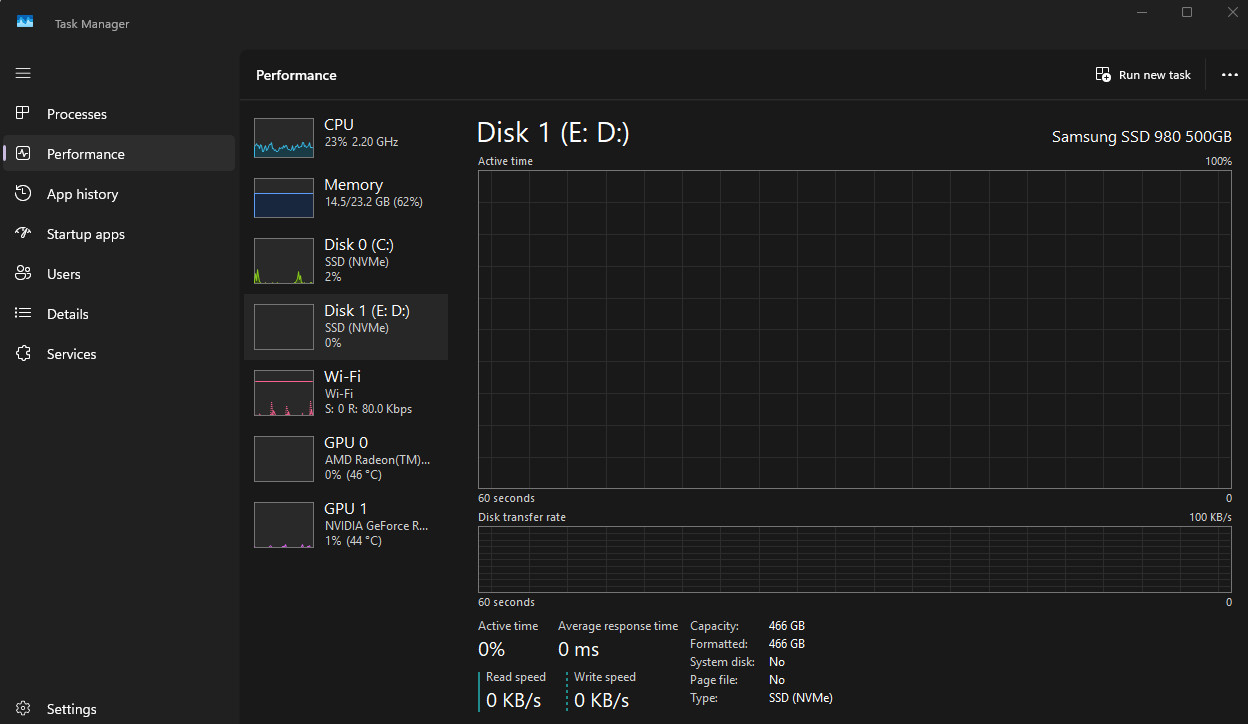Click the Details list icon
This screenshot has width=1248, height=724.
(23, 313)
